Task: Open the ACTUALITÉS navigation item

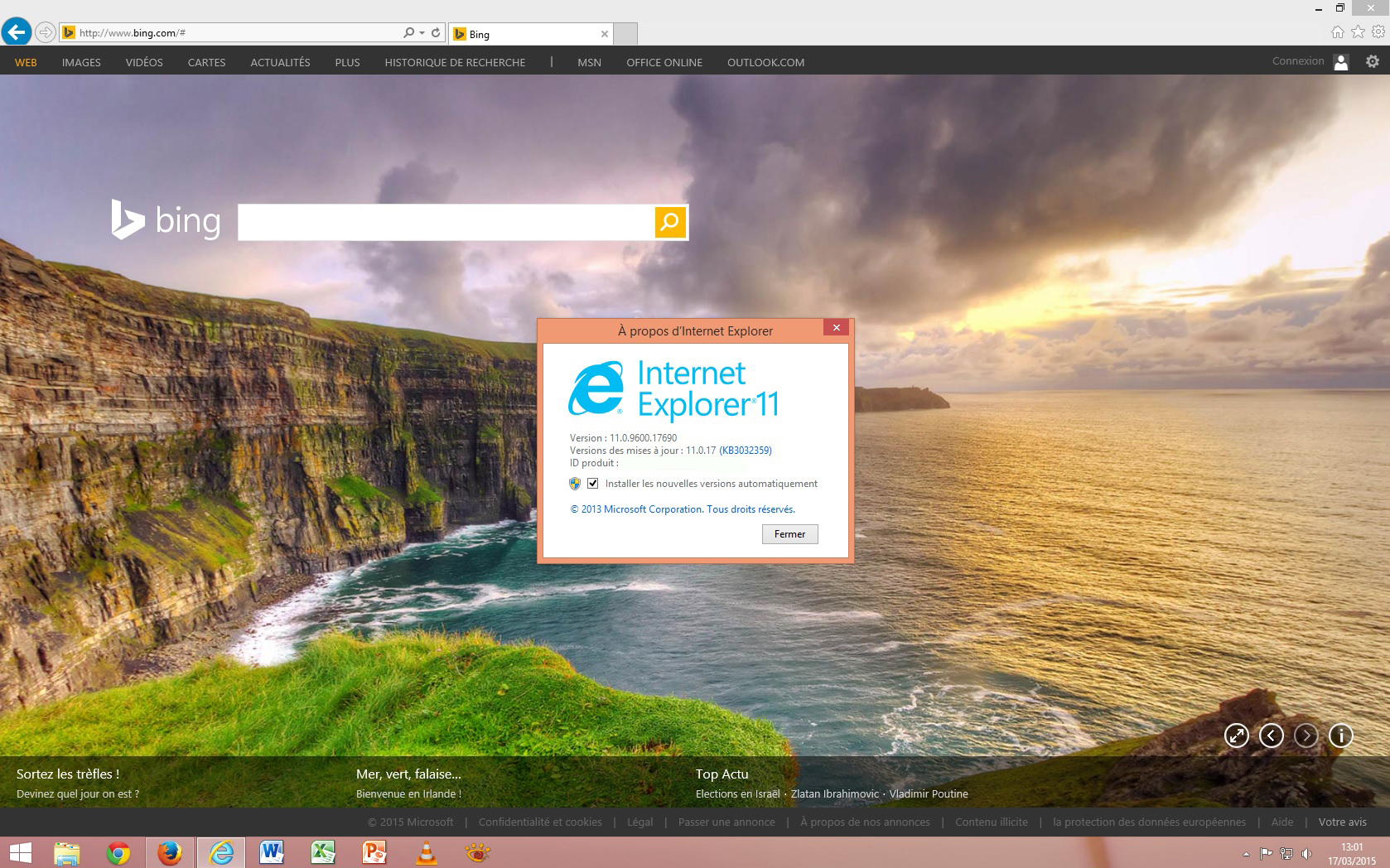Action: click(x=280, y=62)
